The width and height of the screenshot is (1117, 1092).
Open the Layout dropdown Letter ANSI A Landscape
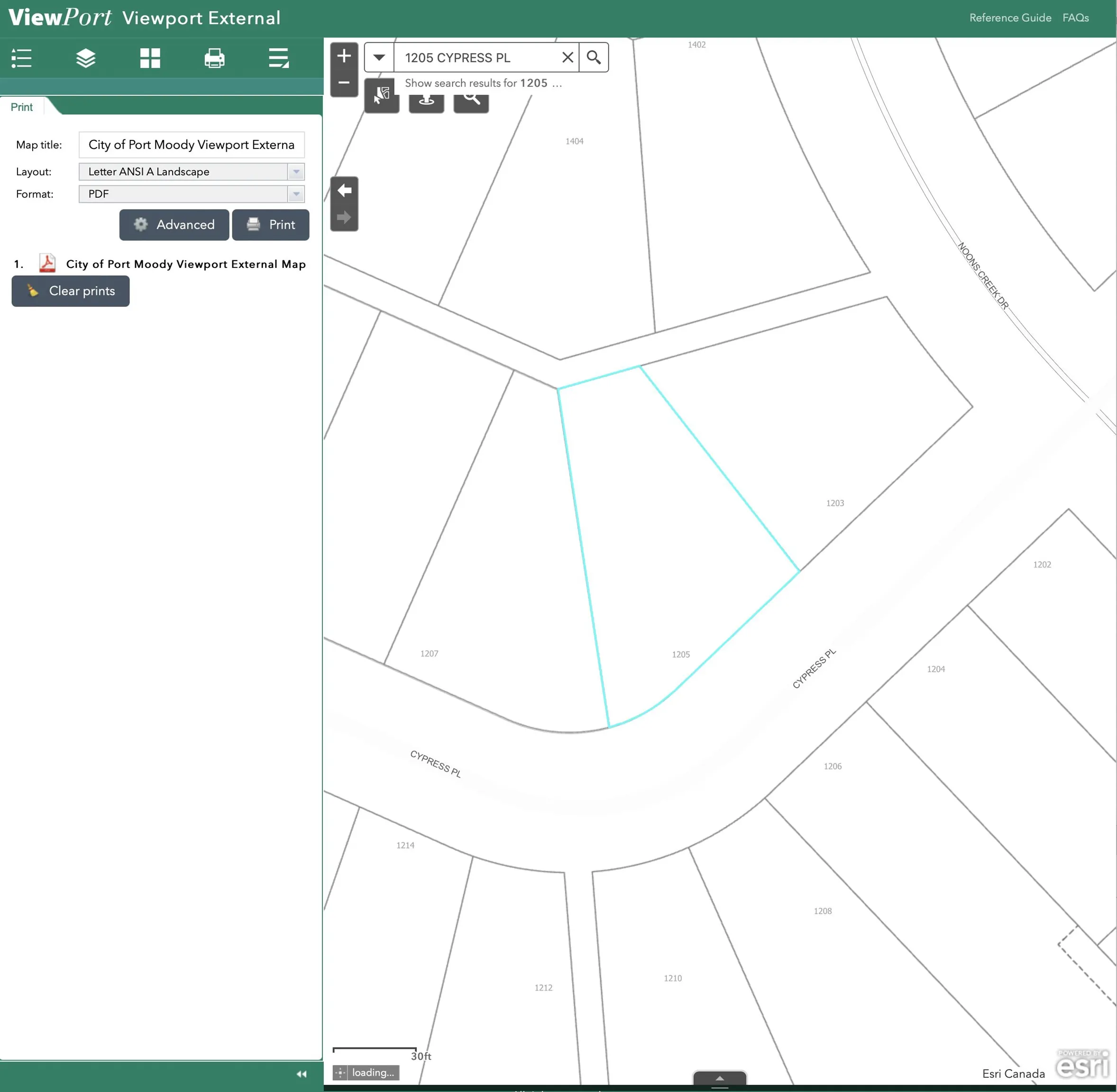point(192,172)
